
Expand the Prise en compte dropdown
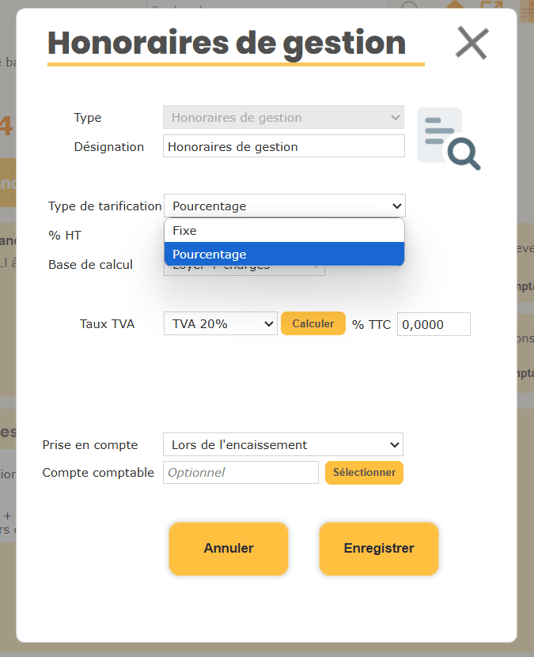[283, 444]
